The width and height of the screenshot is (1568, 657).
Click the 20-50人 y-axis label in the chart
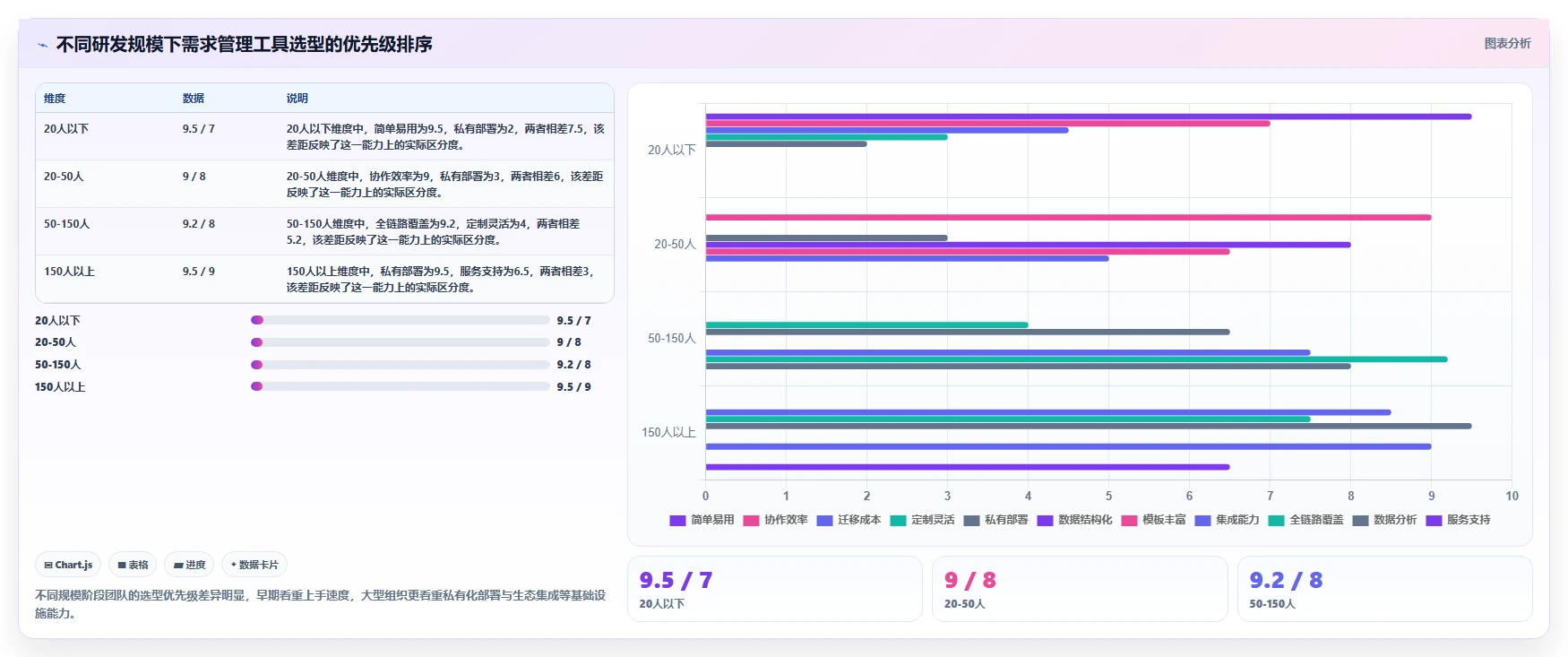[x=675, y=245]
